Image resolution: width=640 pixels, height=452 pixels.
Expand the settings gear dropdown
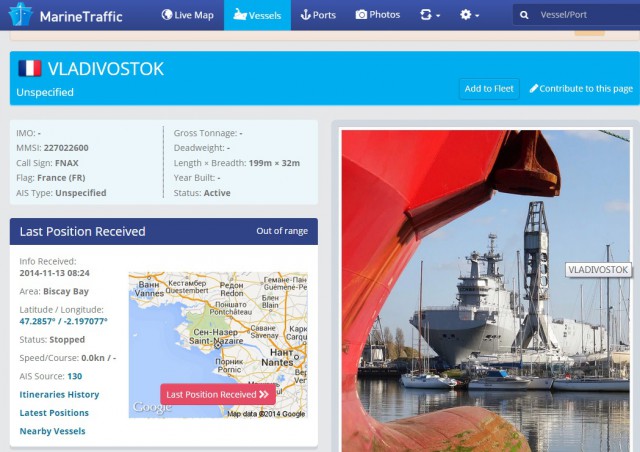pyautogui.click(x=469, y=15)
